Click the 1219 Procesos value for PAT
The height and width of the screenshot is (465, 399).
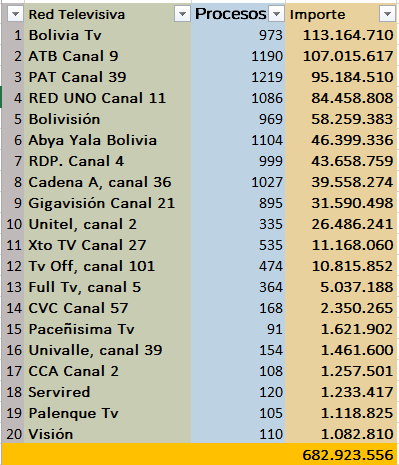[238, 77]
